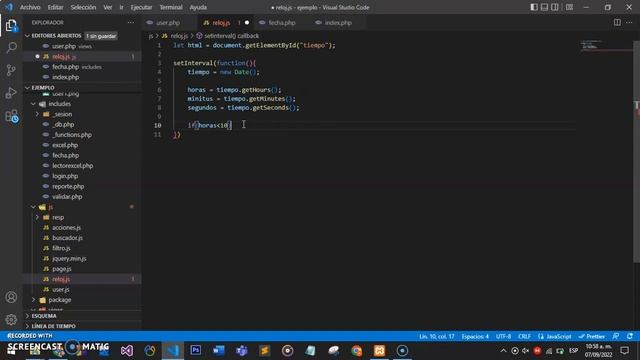Toggle bottom panel layout icon
This screenshot has width=640, height=360.
coord(544,7)
